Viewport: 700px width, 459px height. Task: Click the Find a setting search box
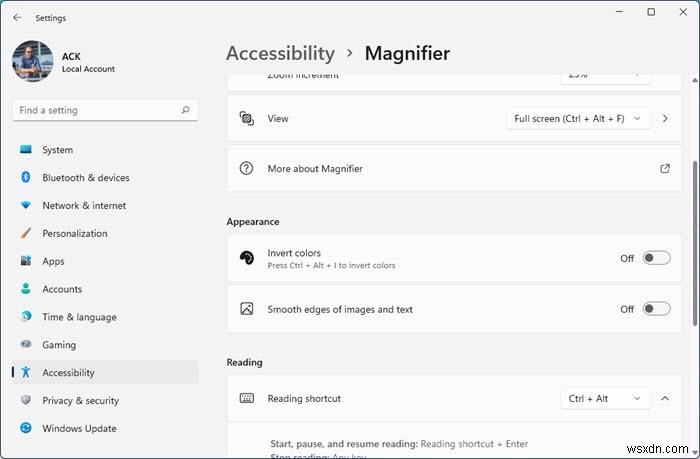point(105,110)
